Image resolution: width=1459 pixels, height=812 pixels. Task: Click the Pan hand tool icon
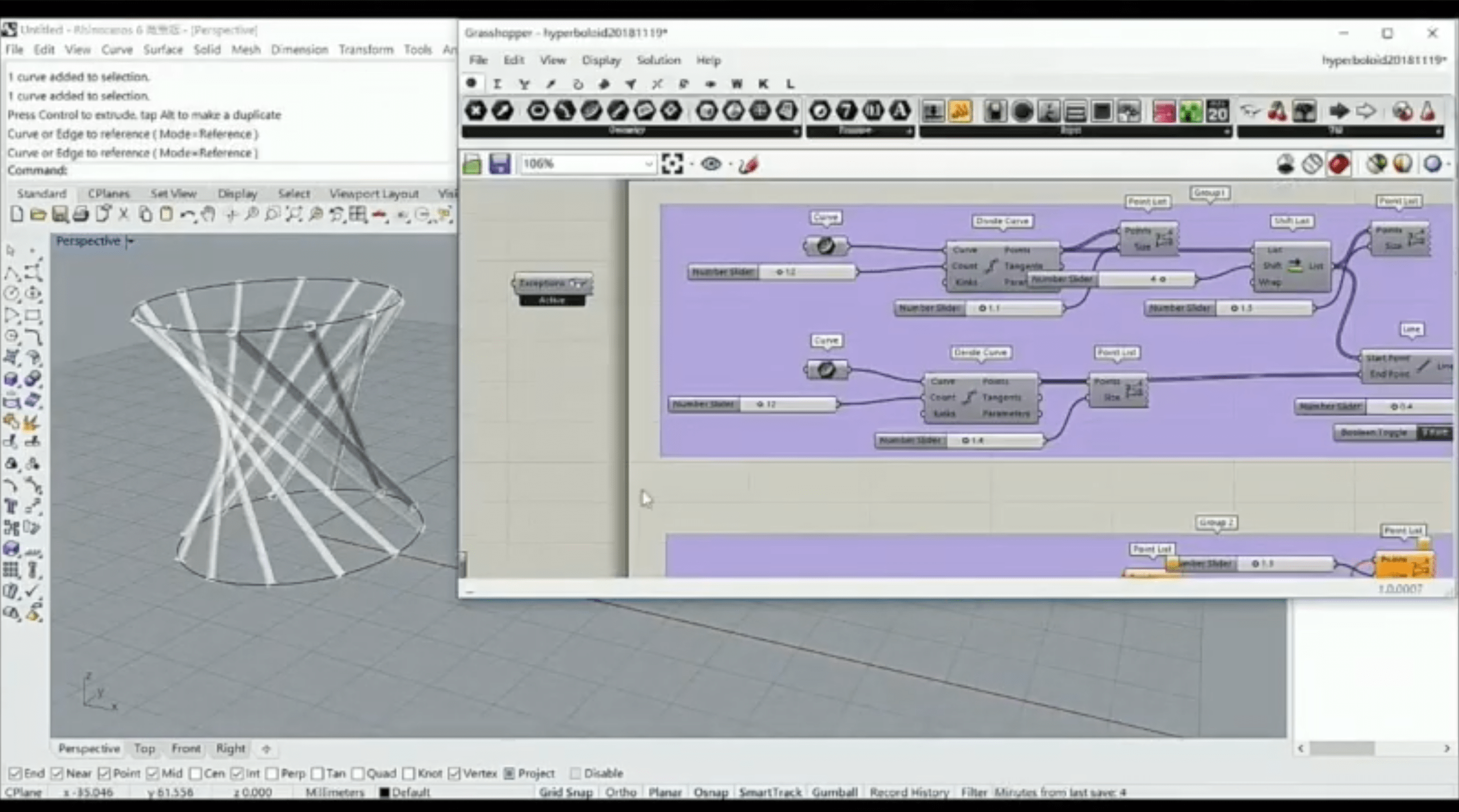208,215
